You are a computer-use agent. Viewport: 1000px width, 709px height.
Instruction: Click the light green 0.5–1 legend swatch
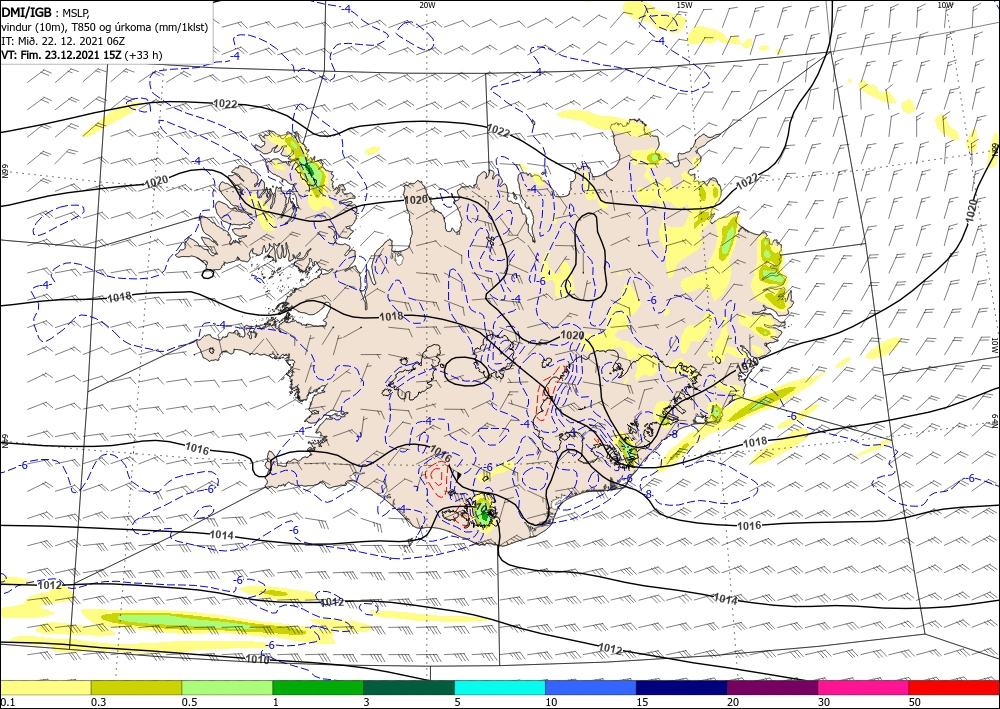coord(227,687)
